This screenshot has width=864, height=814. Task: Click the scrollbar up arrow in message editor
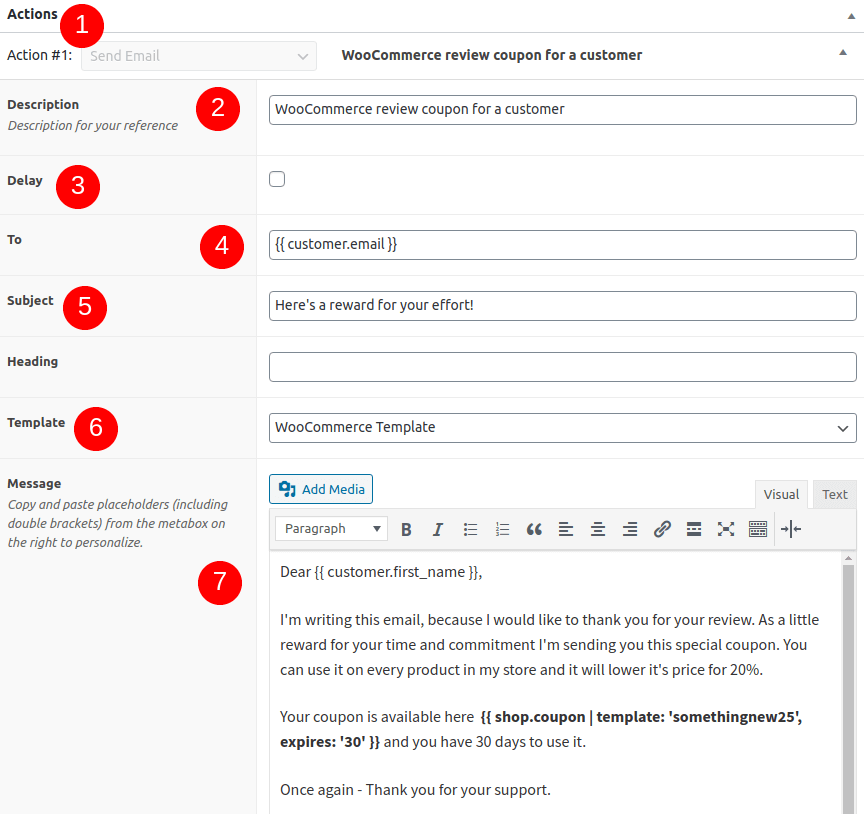(849, 558)
